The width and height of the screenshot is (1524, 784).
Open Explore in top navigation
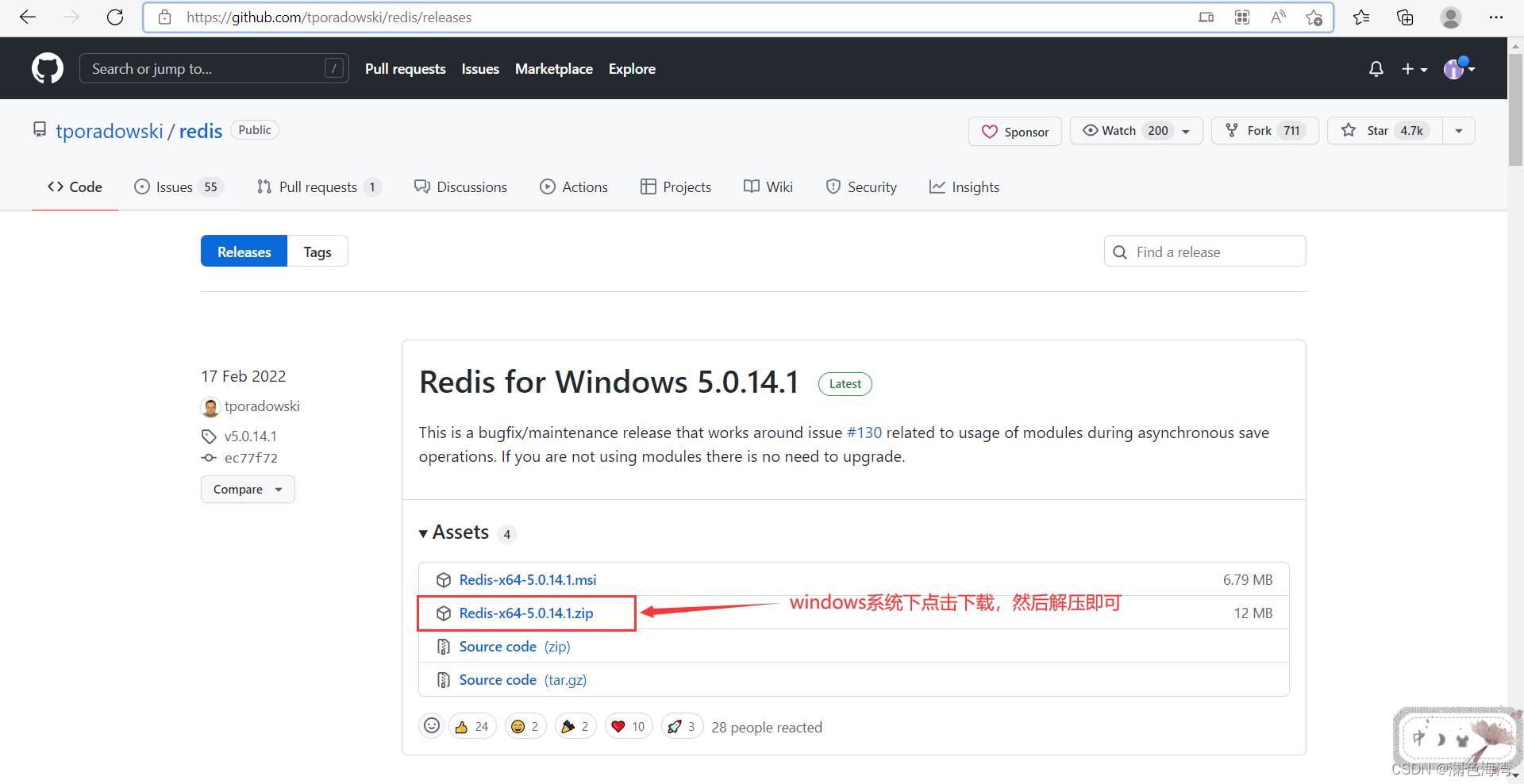[x=632, y=69]
